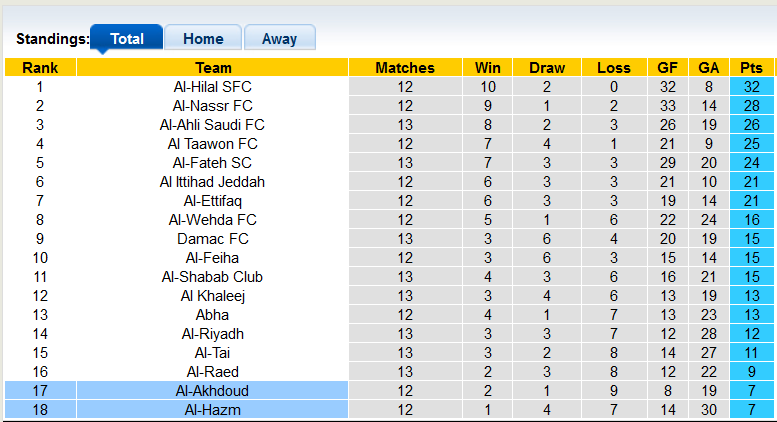Click the Draw column header
The image size is (777, 422).
[x=547, y=68]
